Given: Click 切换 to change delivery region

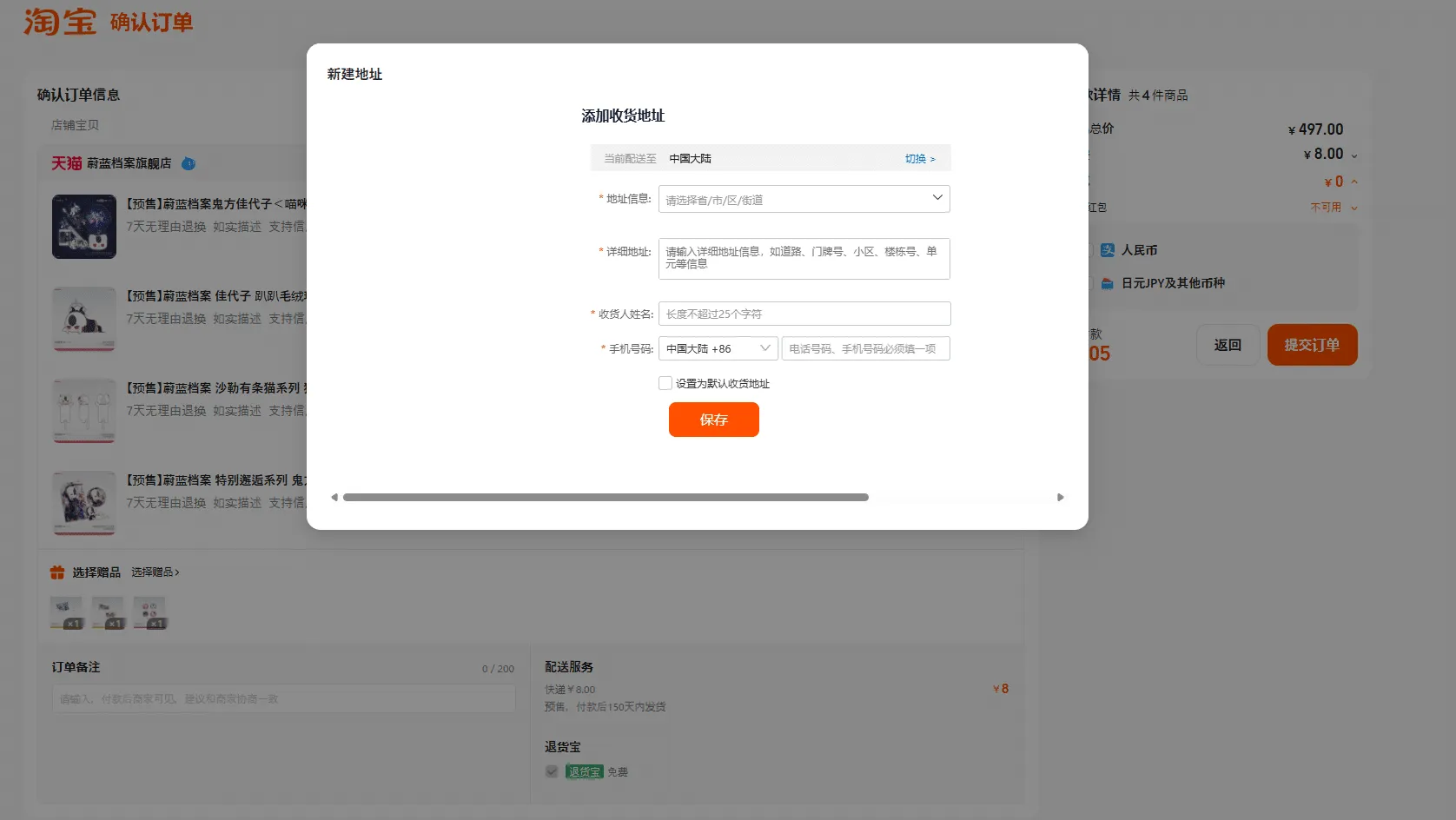Looking at the screenshot, I should (x=919, y=159).
